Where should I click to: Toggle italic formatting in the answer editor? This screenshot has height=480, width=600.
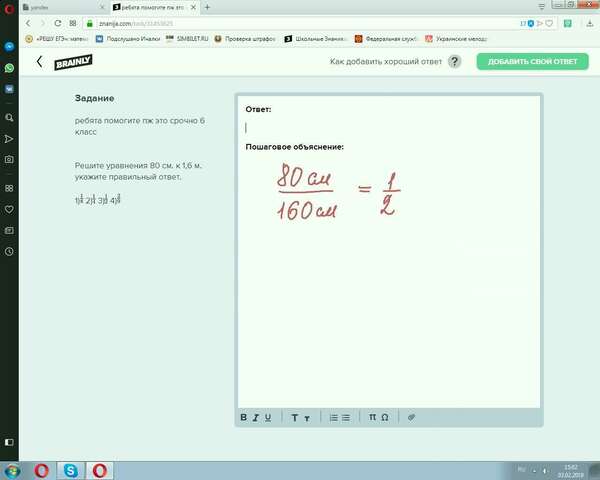pyautogui.click(x=256, y=418)
